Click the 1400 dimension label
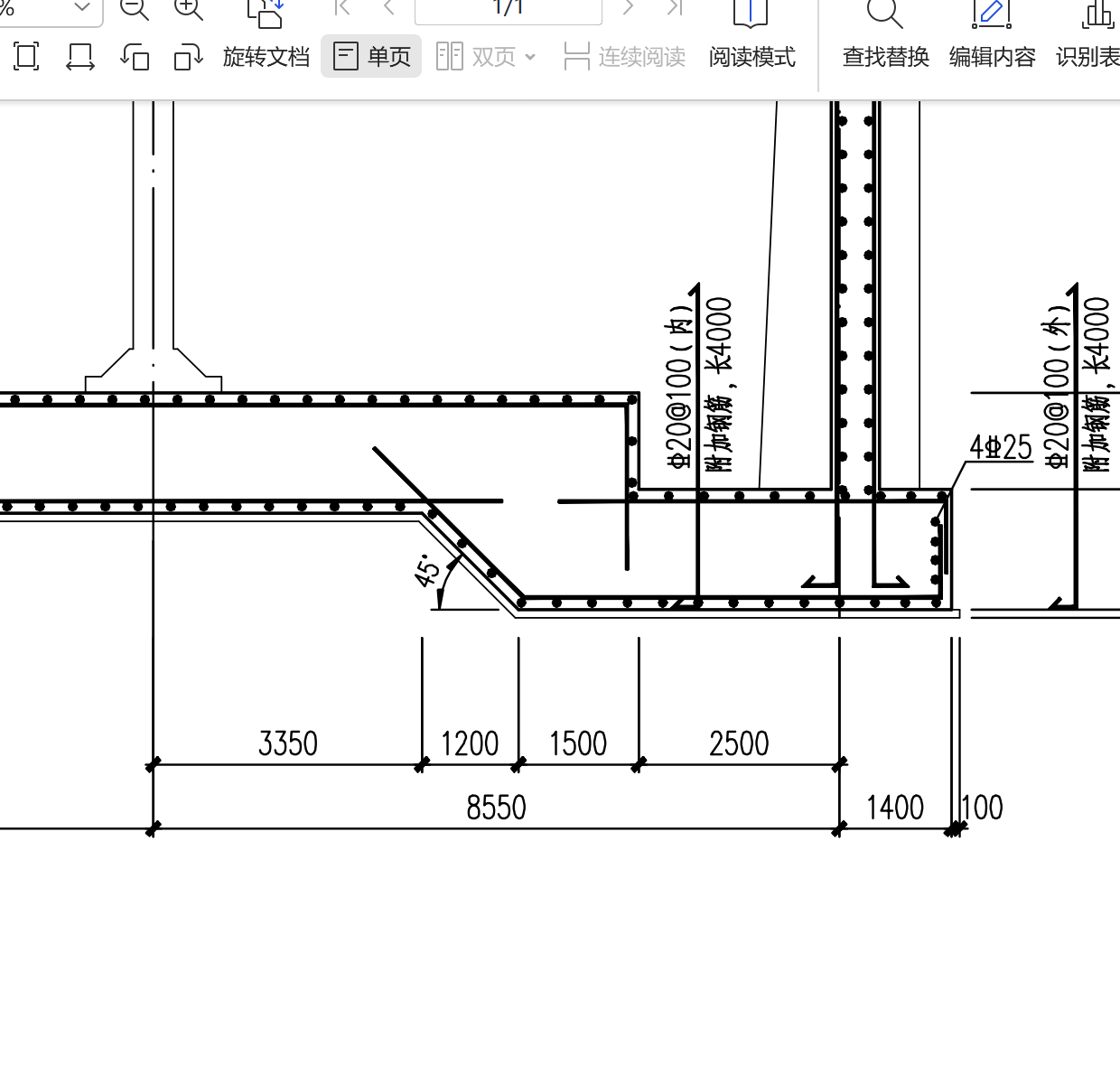The width and height of the screenshot is (1120, 1084). coord(895,808)
